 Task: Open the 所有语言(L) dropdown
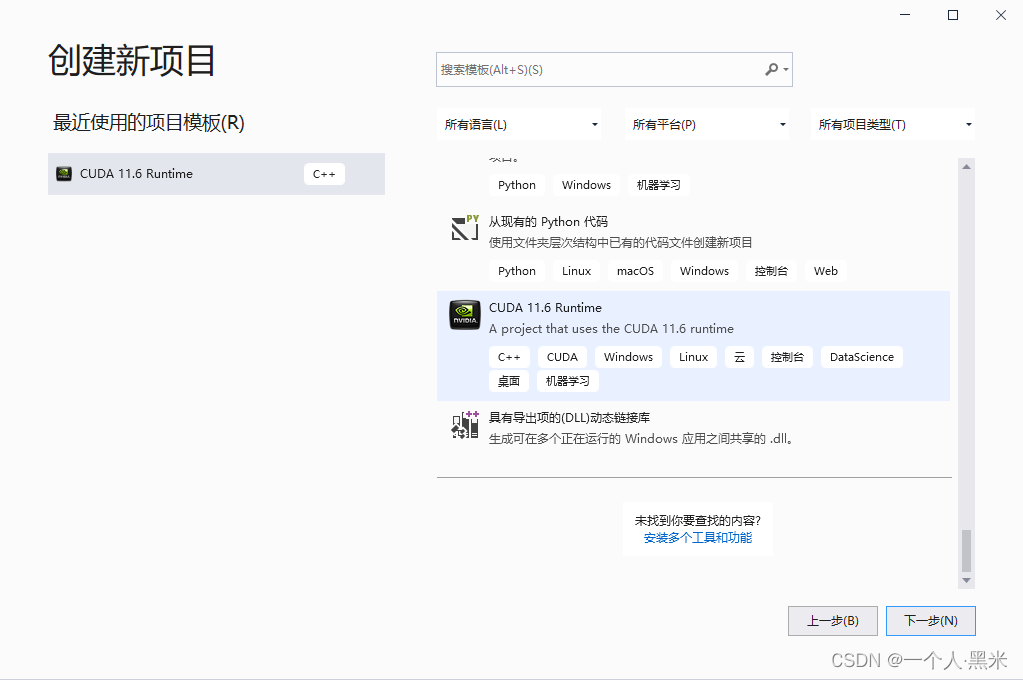coord(519,125)
